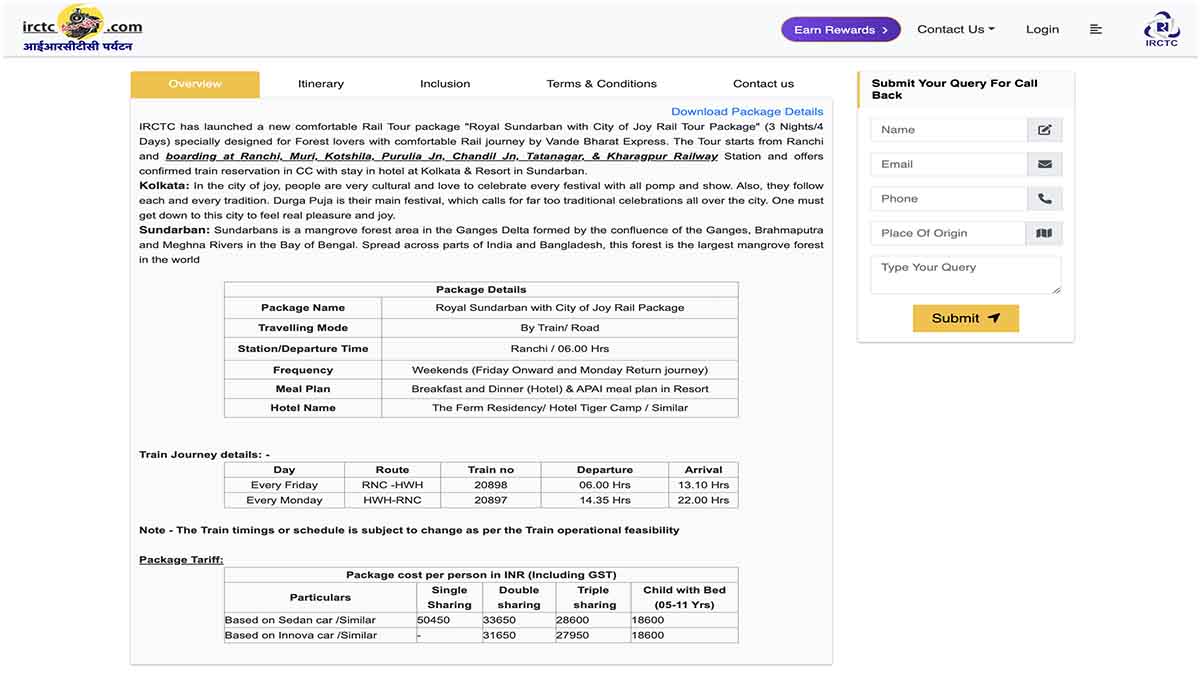Screen dimensions: 1200x675
Task: Click the Meal Plan value cell
Action: pyautogui.click(x=560, y=389)
